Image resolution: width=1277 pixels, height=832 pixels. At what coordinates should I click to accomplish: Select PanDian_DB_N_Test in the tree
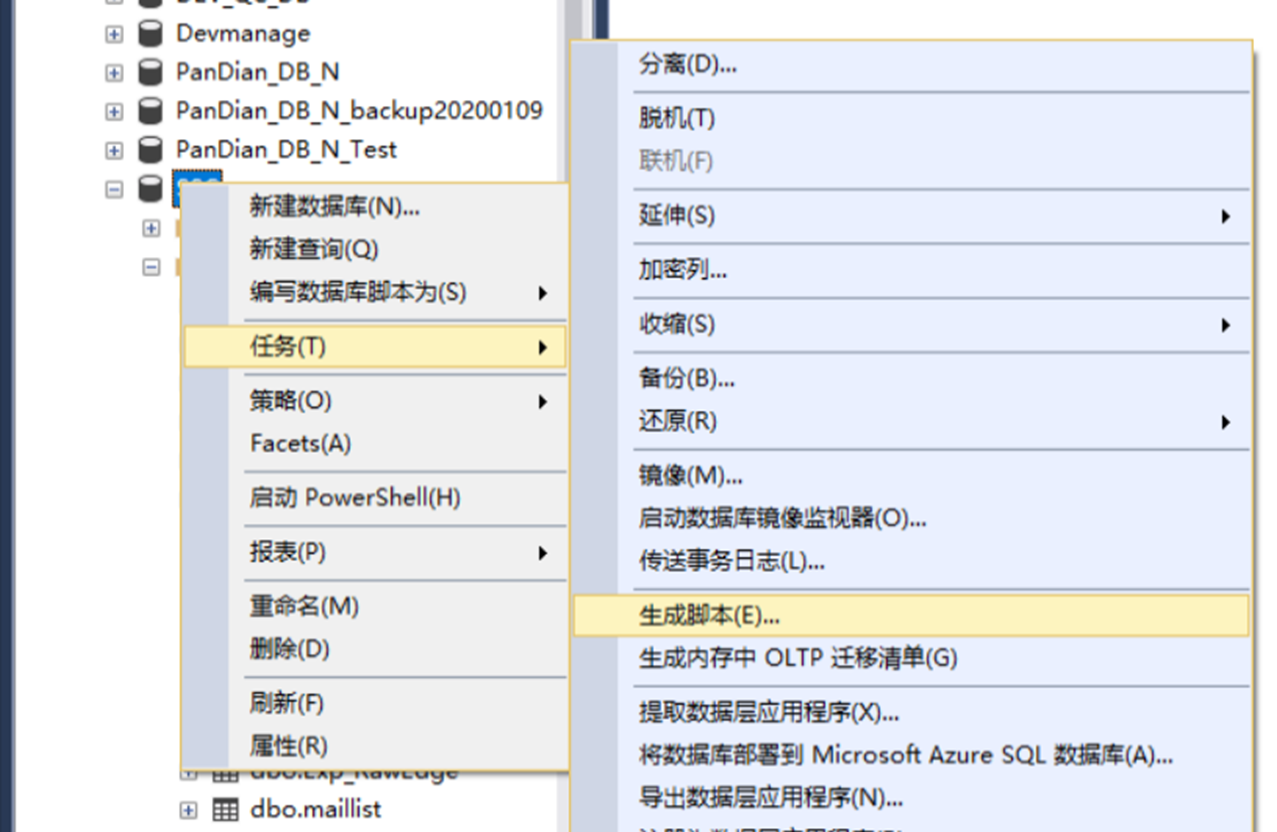pos(287,150)
